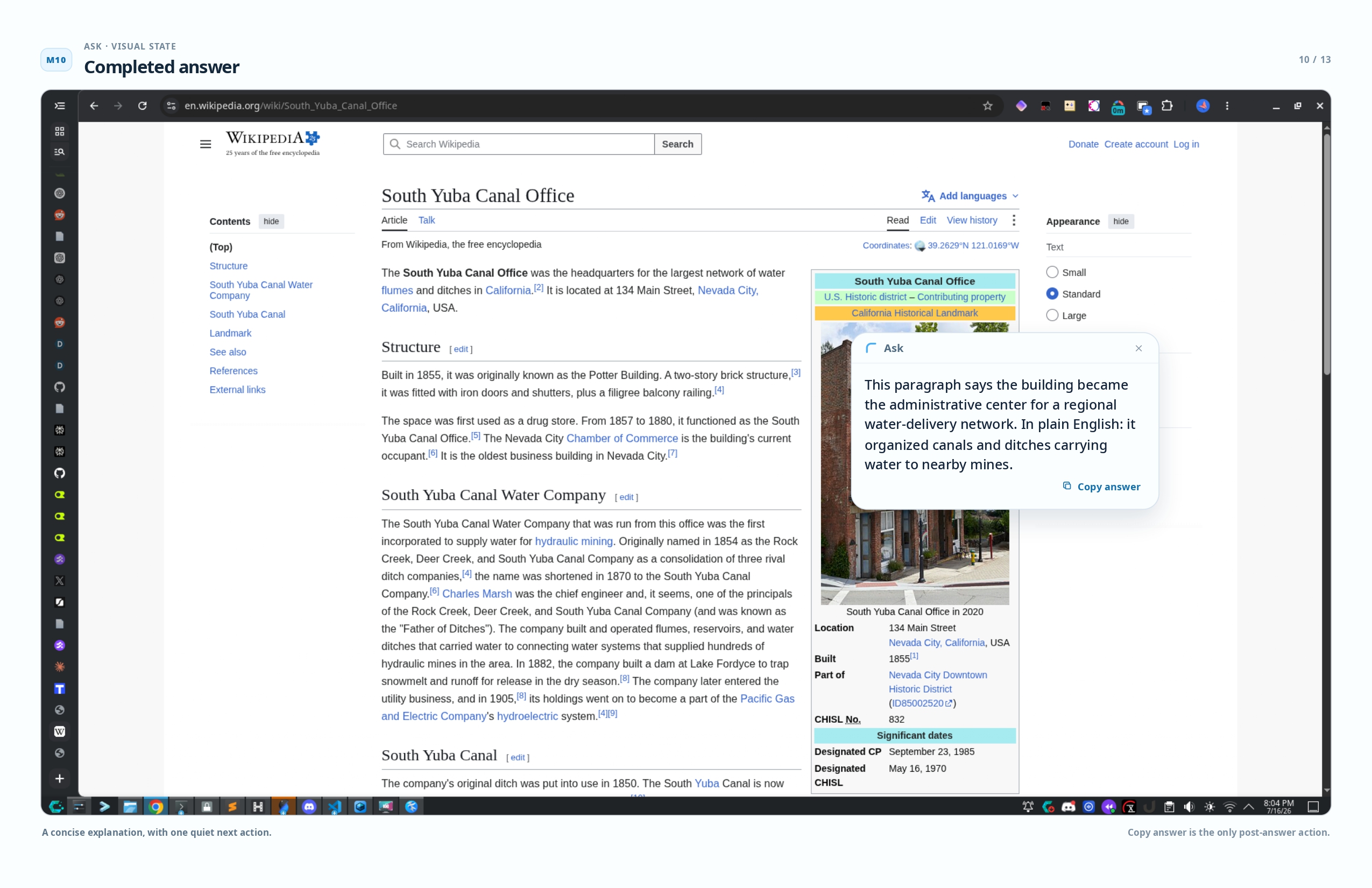The height and width of the screenshot is (888, 1372).
Task: Jump to References in contents
Action: coord(234,371)
